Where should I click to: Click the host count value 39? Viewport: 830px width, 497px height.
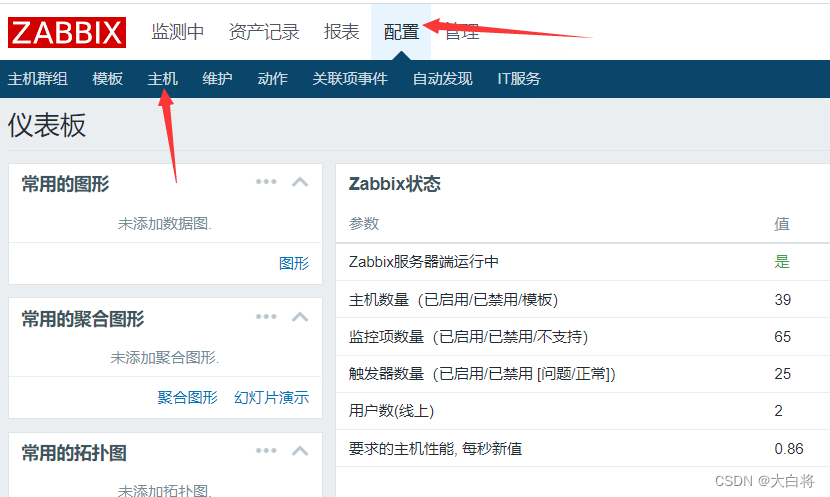[x=782, y=300]
